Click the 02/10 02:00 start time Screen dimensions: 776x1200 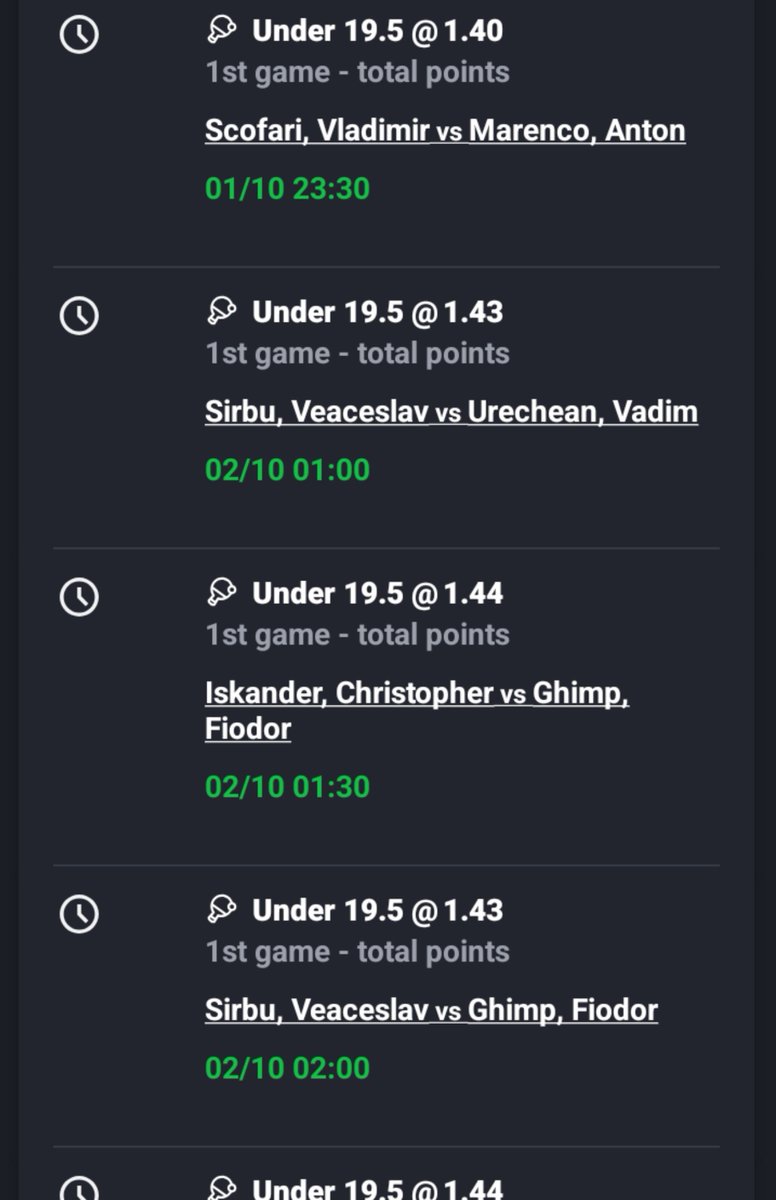pyautogui.click(x=287, y=1068)
